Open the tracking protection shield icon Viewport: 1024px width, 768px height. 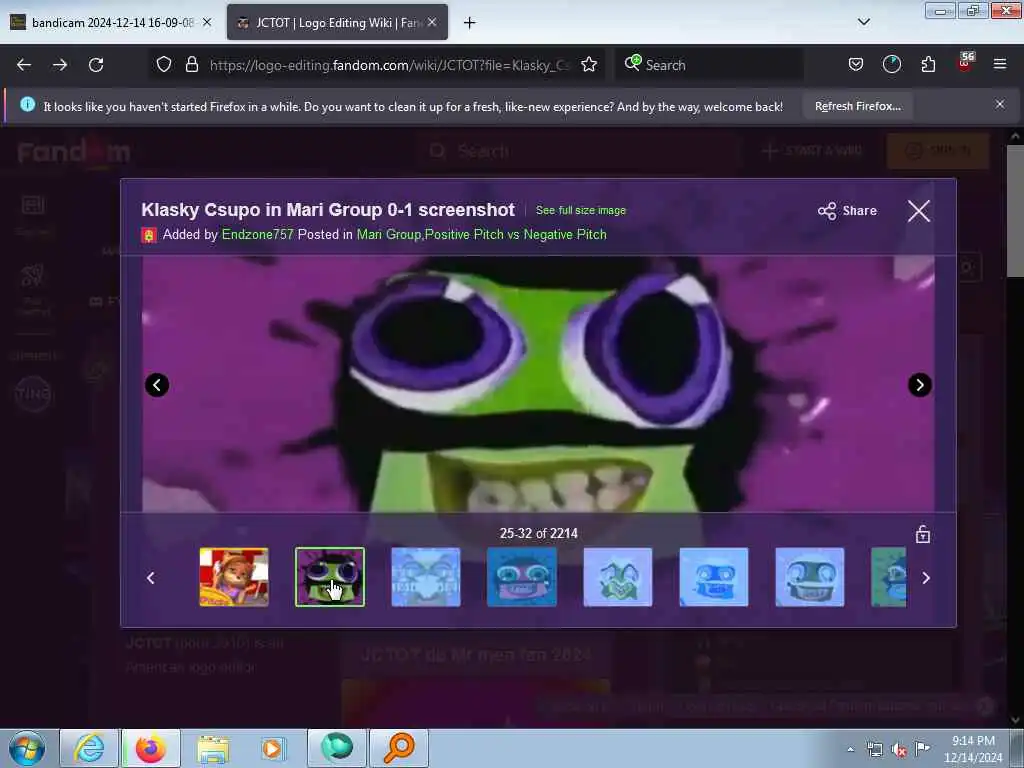164,65
